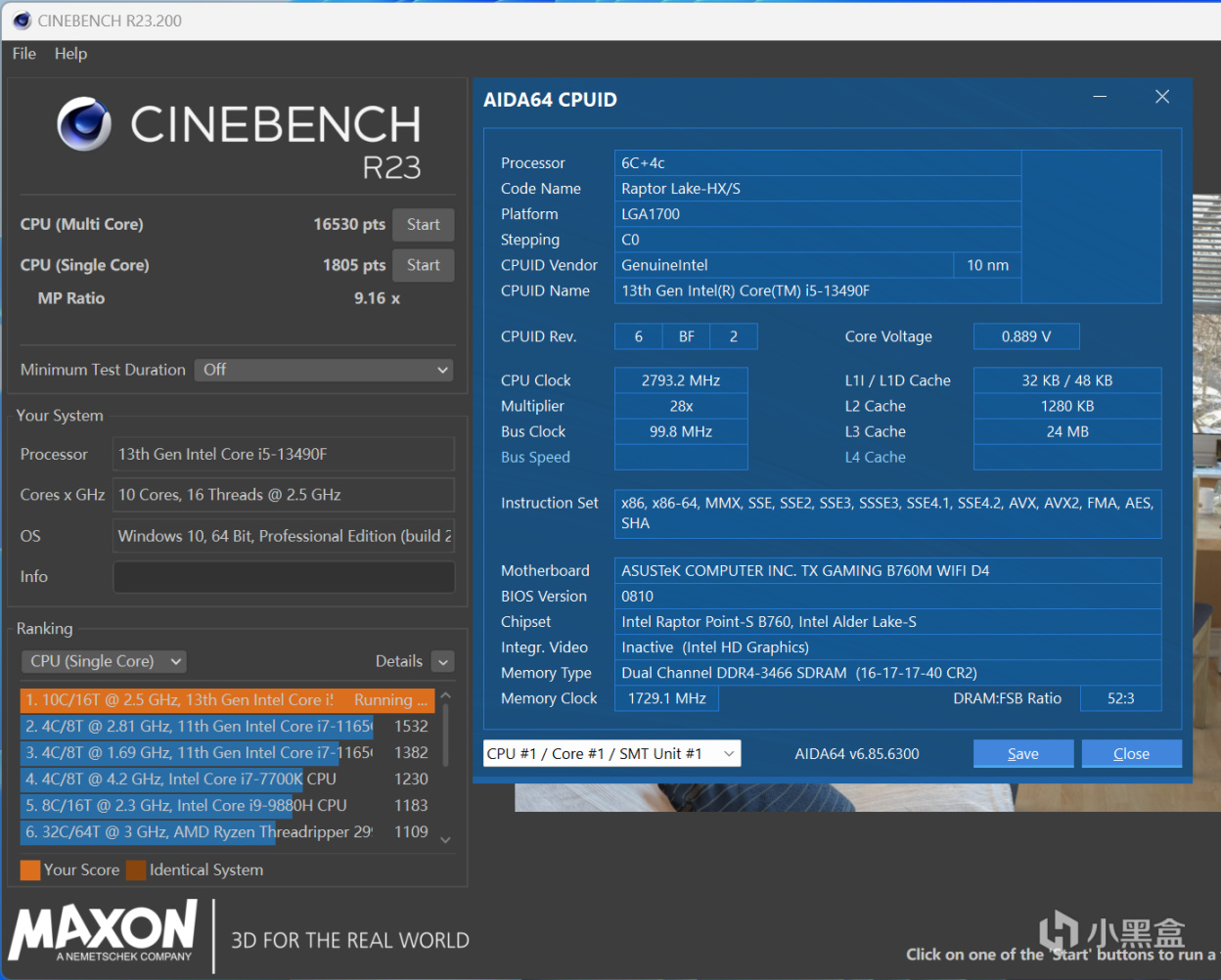Open the CPU (Single Core) ranking dropdown

pyautogui.click(x=104, y=662)
